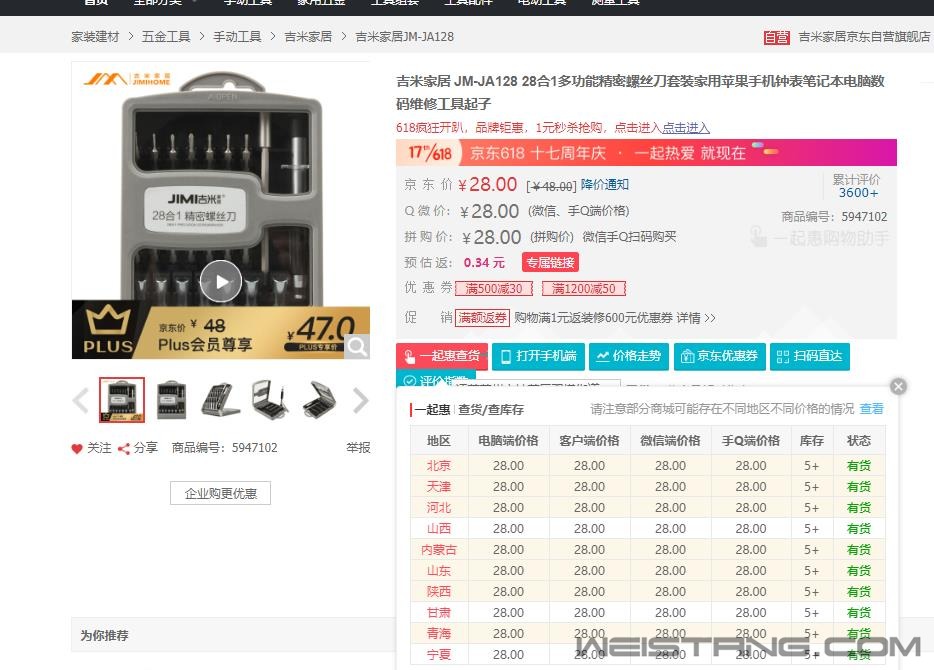Claim the 满500减30 coupon
The height and width of the screenshot is (670, 934).
[x=494, y=289]
